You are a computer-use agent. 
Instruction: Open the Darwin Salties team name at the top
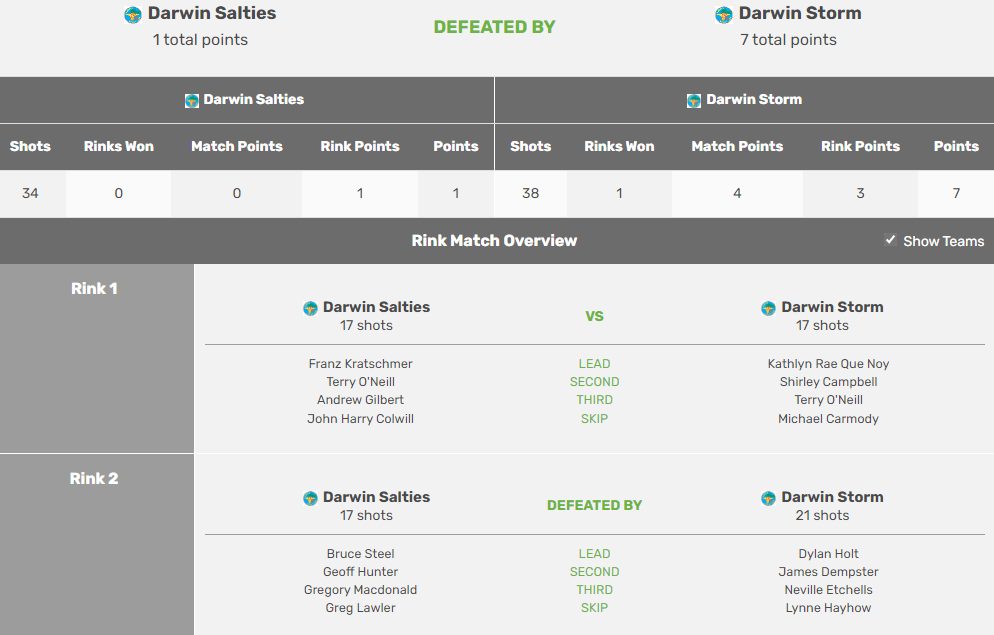212,14
